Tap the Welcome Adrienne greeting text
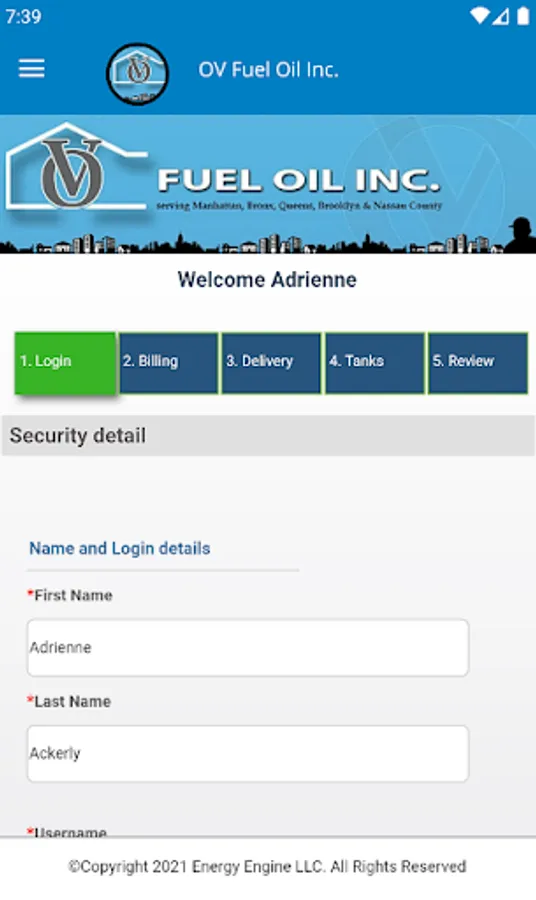This screenshot has width=536, height=900. point(267,280)
